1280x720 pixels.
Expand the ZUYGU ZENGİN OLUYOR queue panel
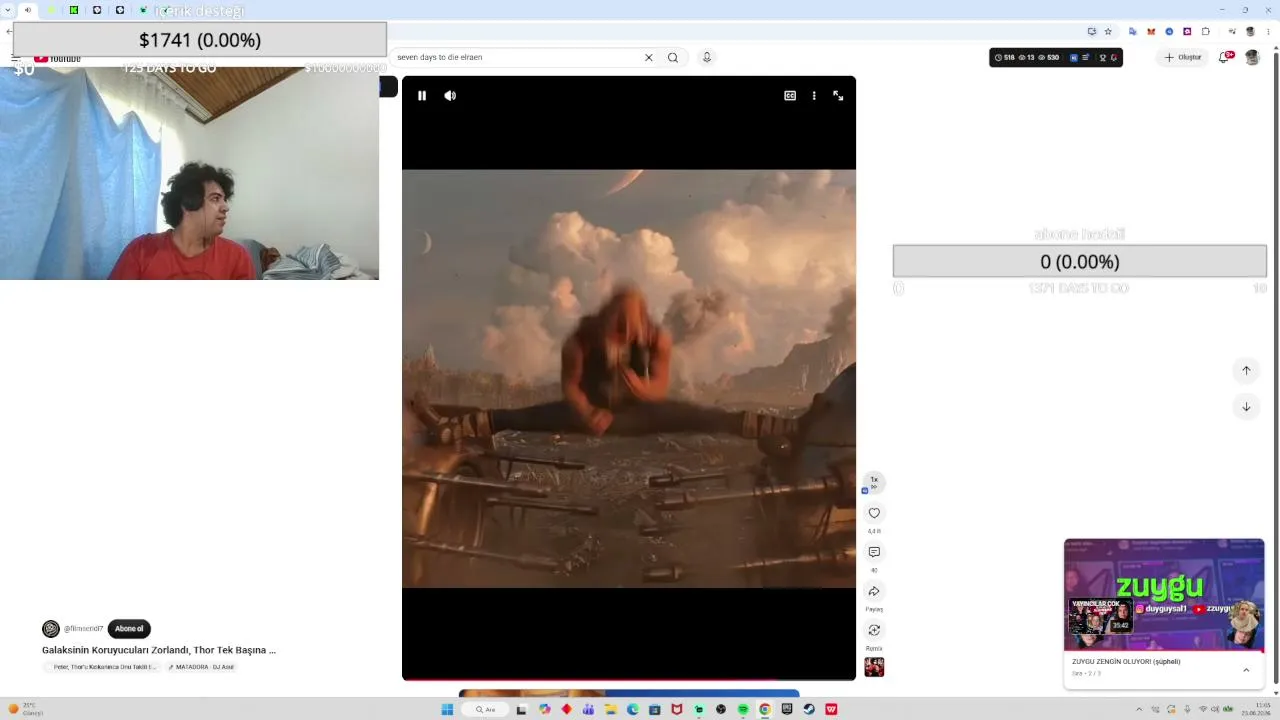click(1246, 670)
